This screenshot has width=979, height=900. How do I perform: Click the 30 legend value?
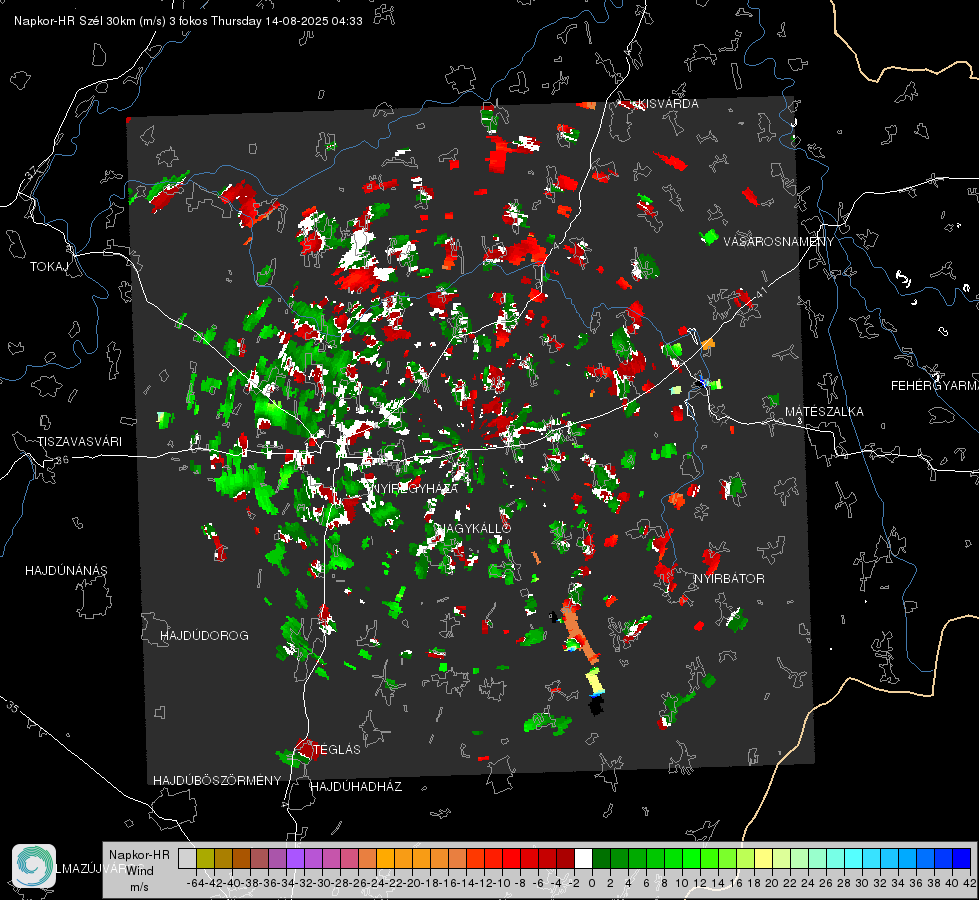click(862, 883)
